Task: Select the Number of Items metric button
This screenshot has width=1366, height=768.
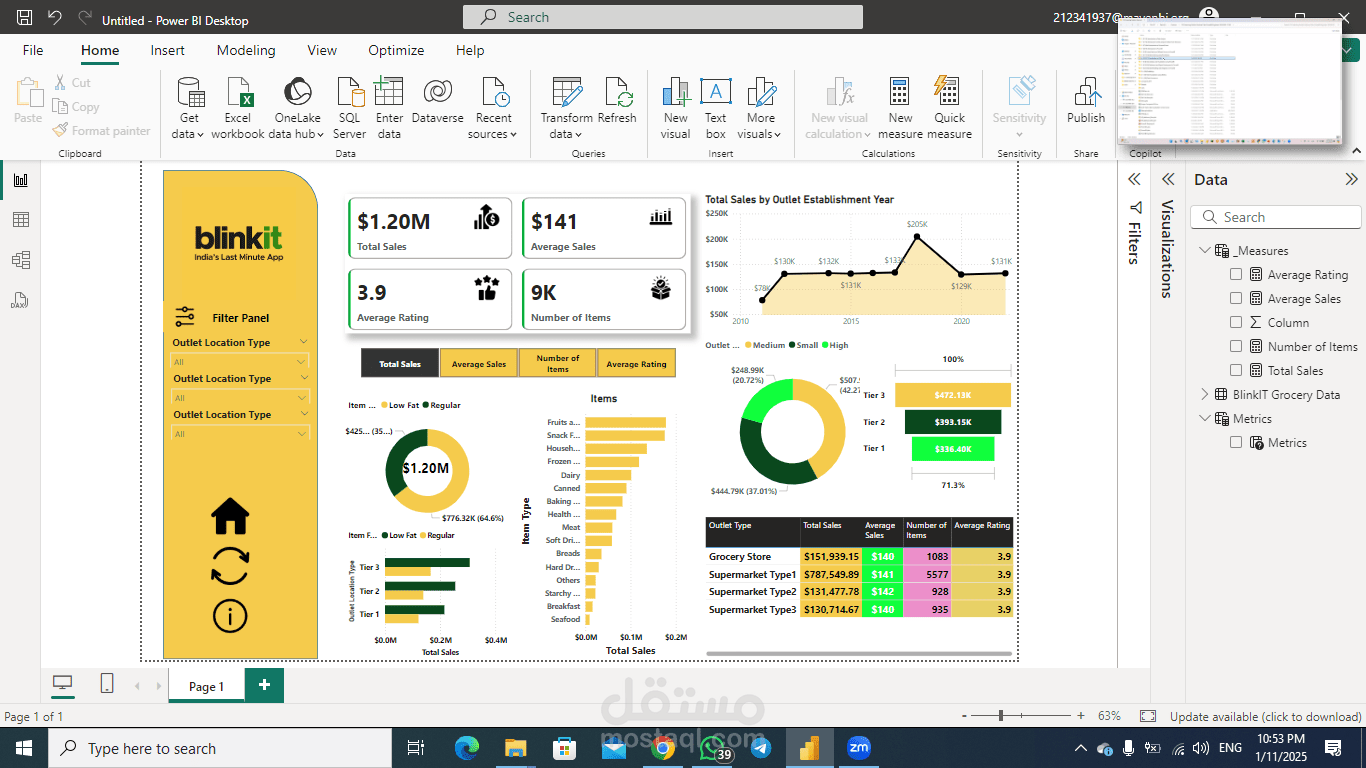Action: [558, 364]
